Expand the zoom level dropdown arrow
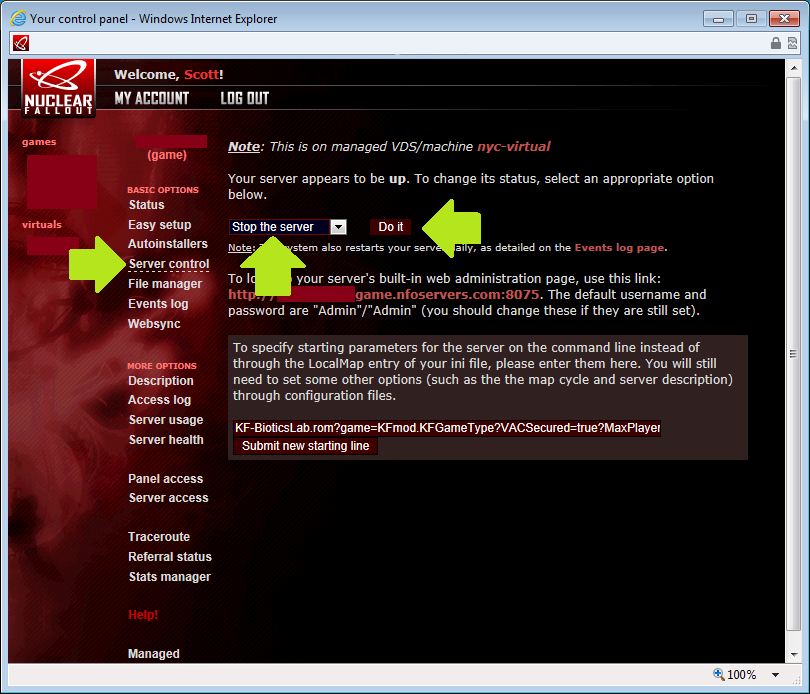The width and height of the screenshot is (810, 694). 774,675
